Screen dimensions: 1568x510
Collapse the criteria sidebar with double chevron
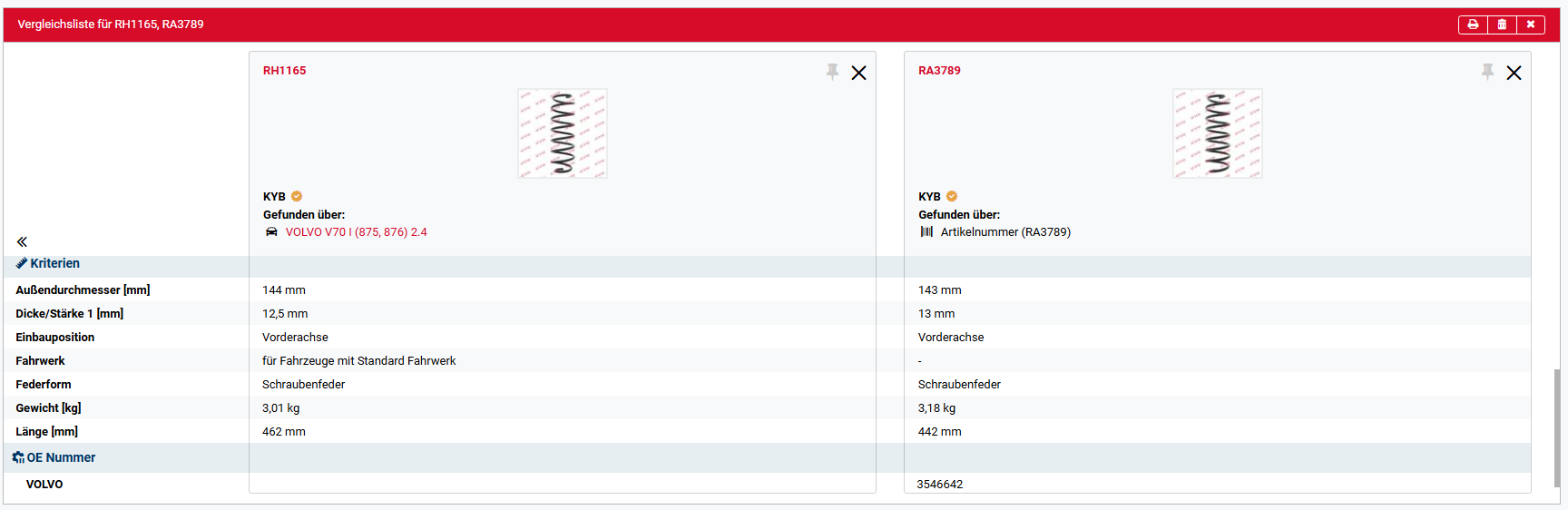[22, 241]
